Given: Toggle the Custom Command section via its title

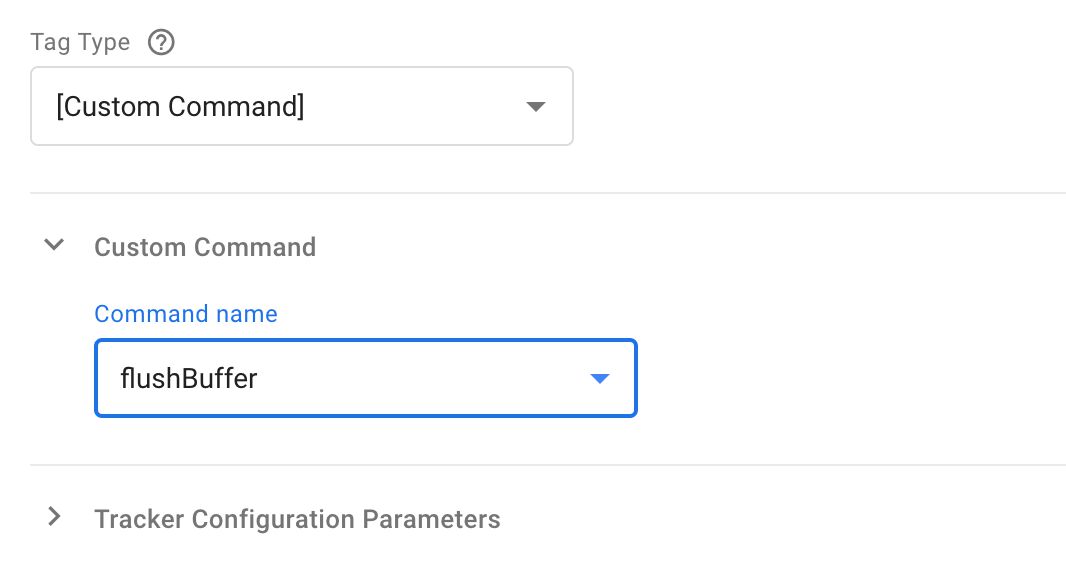Looking at the screenshot, I should coord(205,247).
